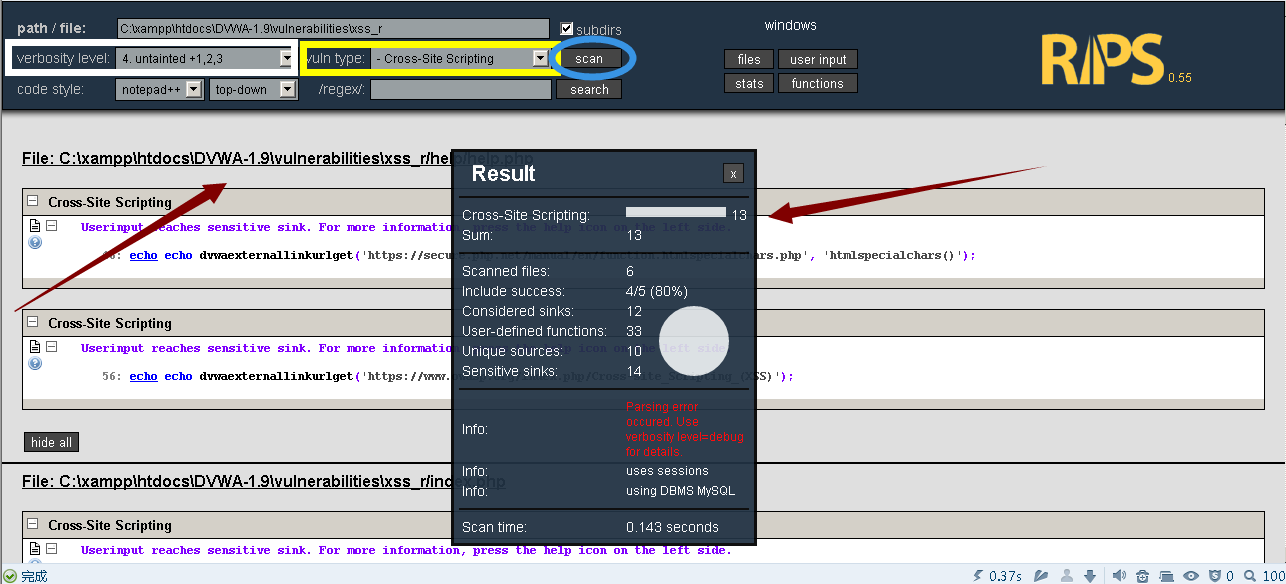The height and width of the screenshot is (584, 1286).
Task: Click the 'windows' label above the window buttons
Action: [790, 25]
